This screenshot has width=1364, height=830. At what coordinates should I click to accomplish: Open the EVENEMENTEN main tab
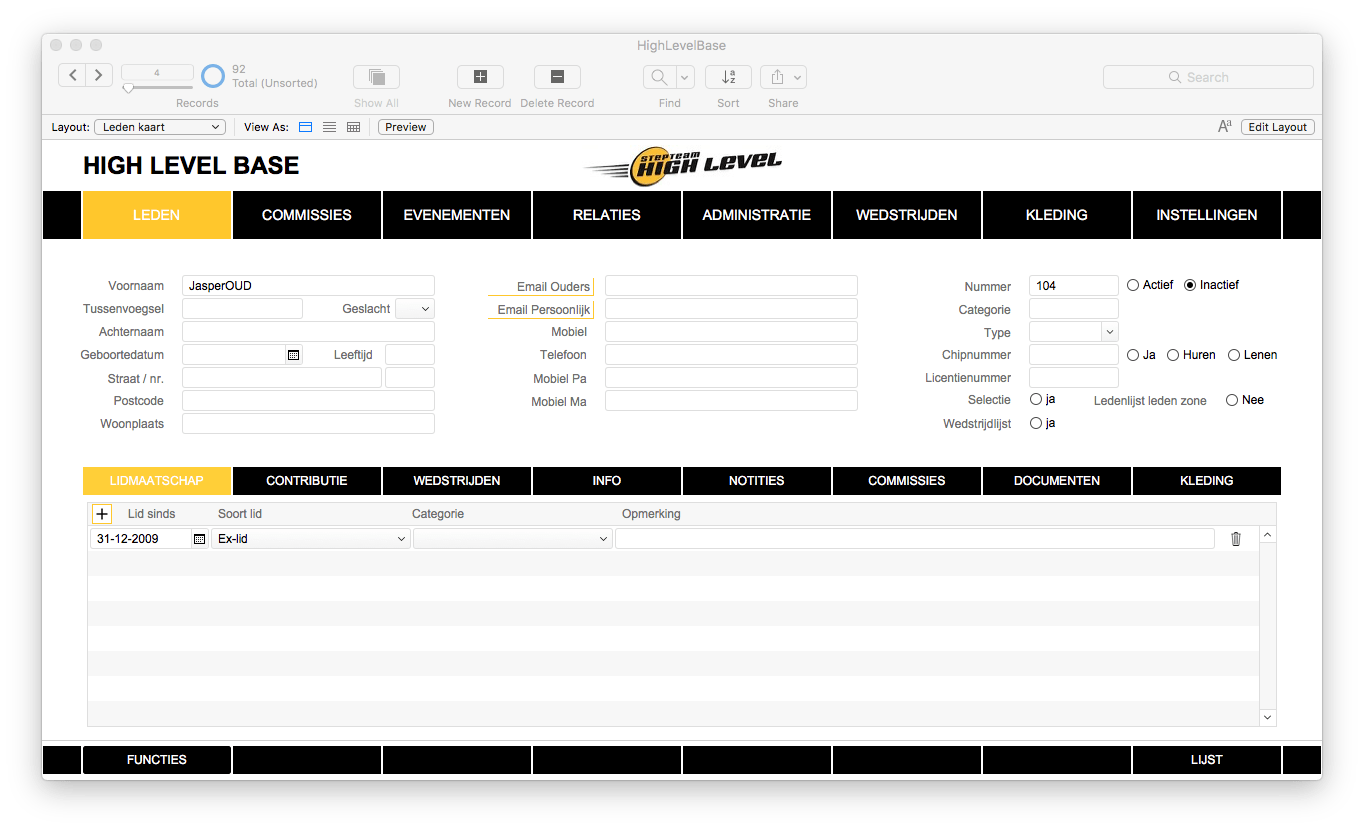pyautogui.click(x=457, y=215)
